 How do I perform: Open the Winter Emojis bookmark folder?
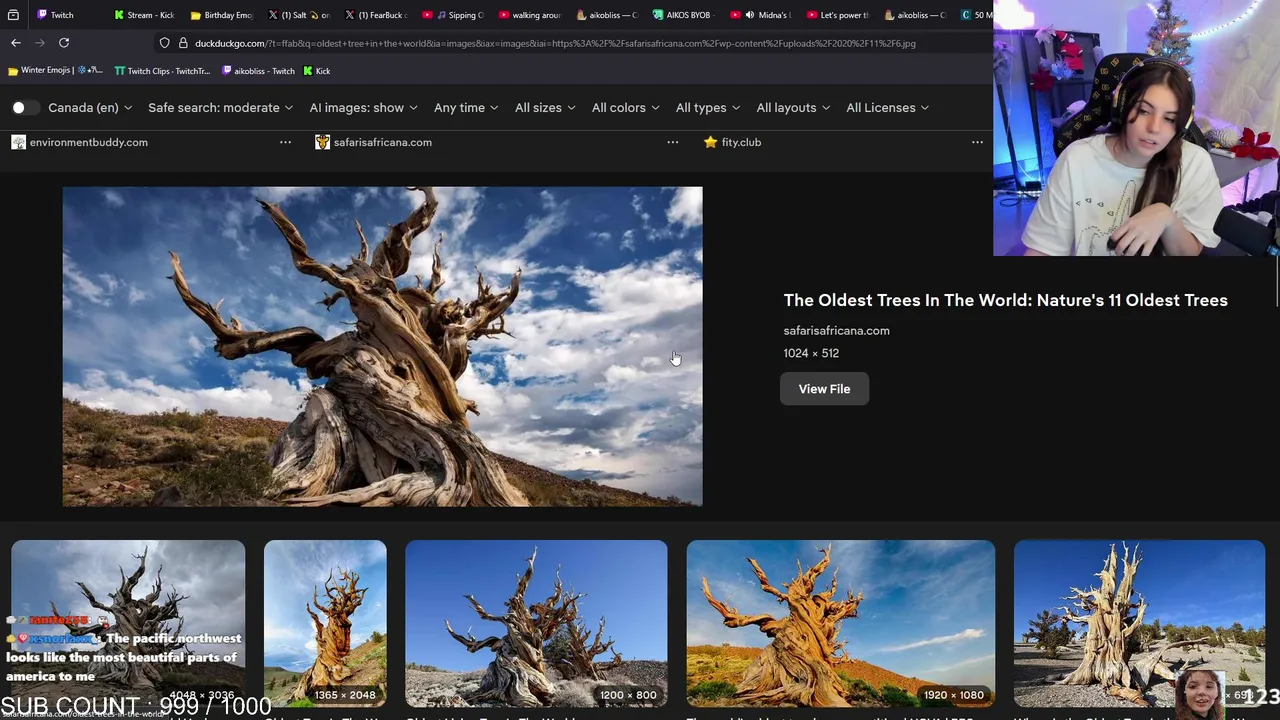(x=55, y=71)
